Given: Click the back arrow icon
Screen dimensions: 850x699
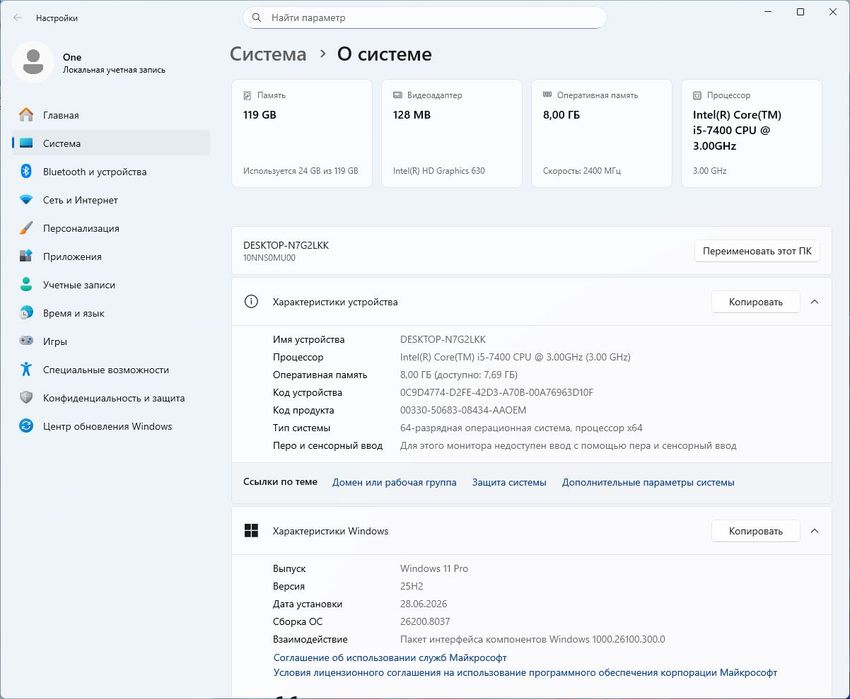Looking at the screenshot, I should click(x=17, y=18).
